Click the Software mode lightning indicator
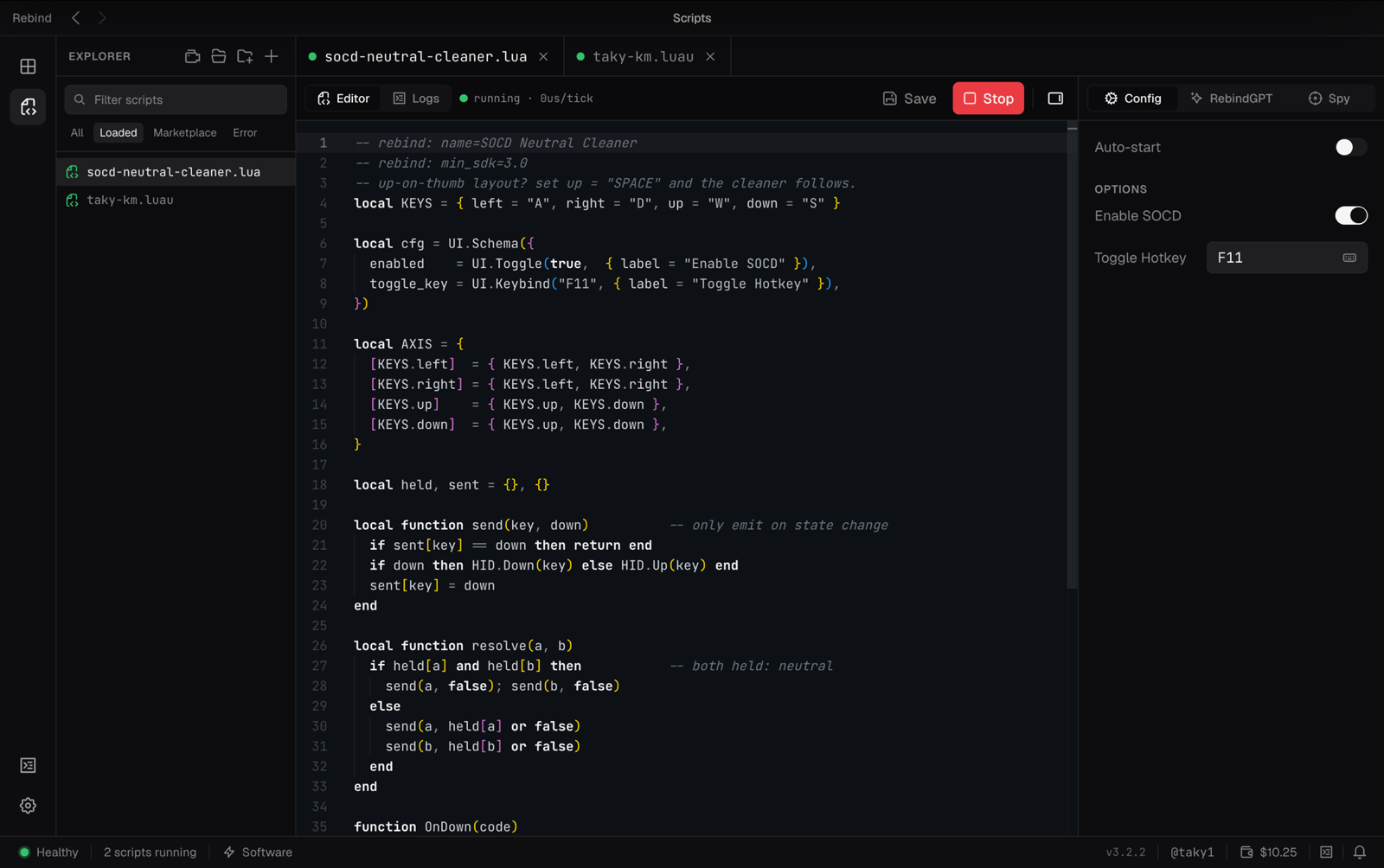 click(x=258, y=852)
